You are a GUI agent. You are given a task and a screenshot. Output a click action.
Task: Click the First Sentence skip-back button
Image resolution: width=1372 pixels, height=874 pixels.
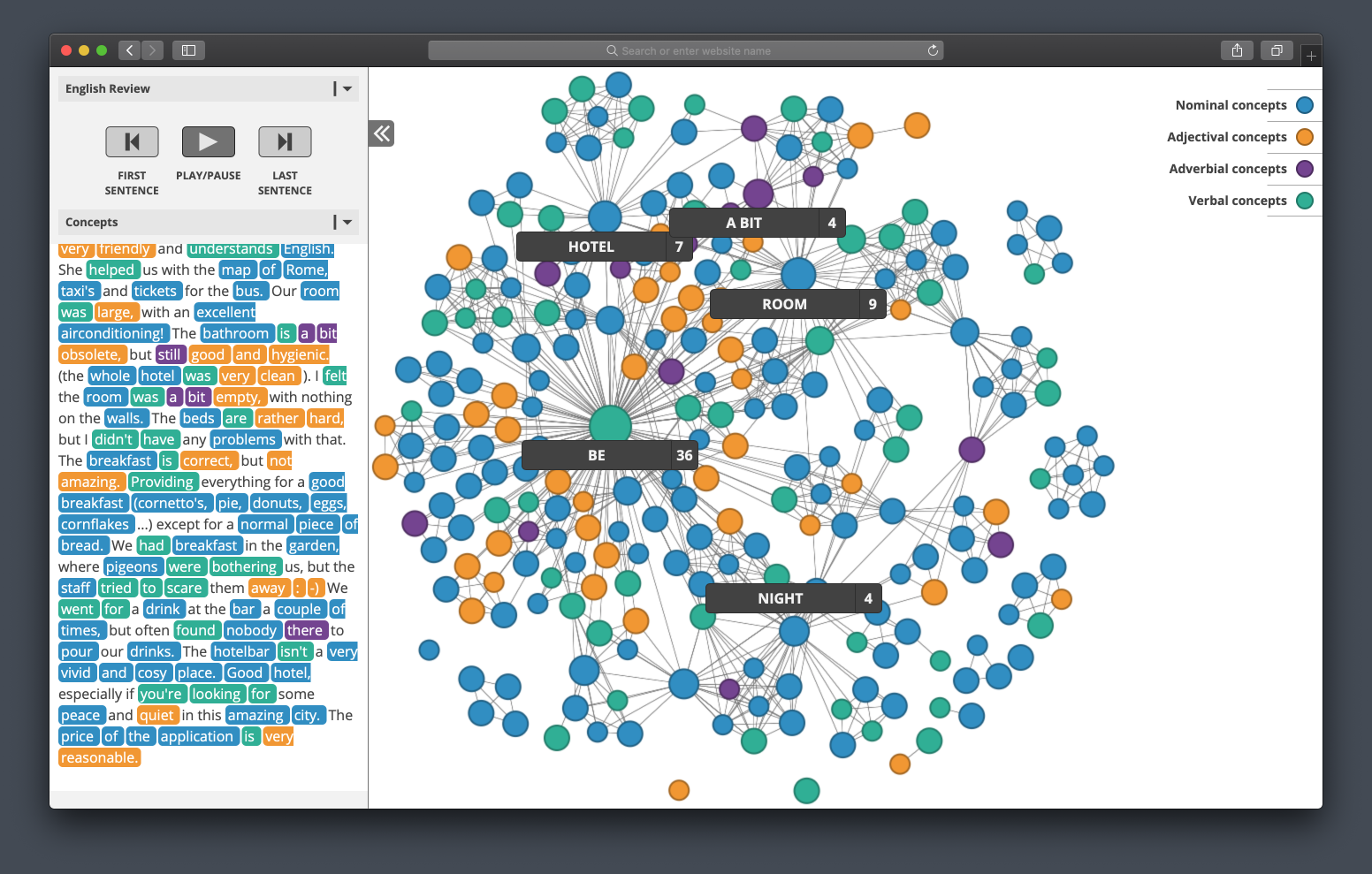pos(132,141)
